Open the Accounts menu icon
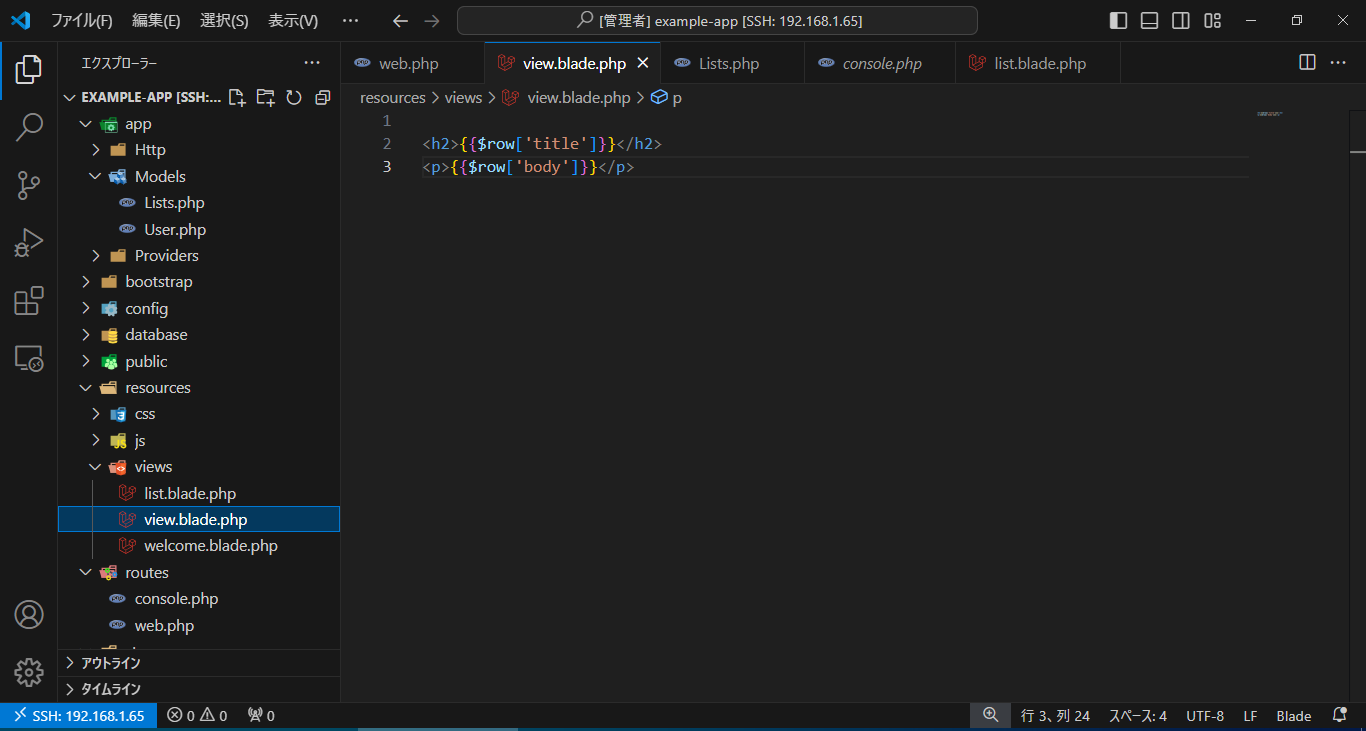 pos(29,614)
